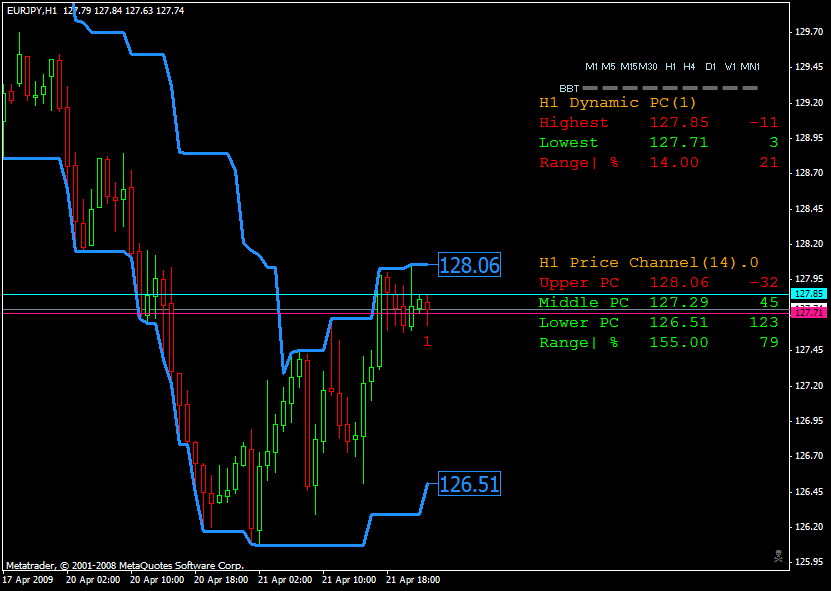
Task: Click the 'Middle PC' label
Action: [x=584, y=303]
